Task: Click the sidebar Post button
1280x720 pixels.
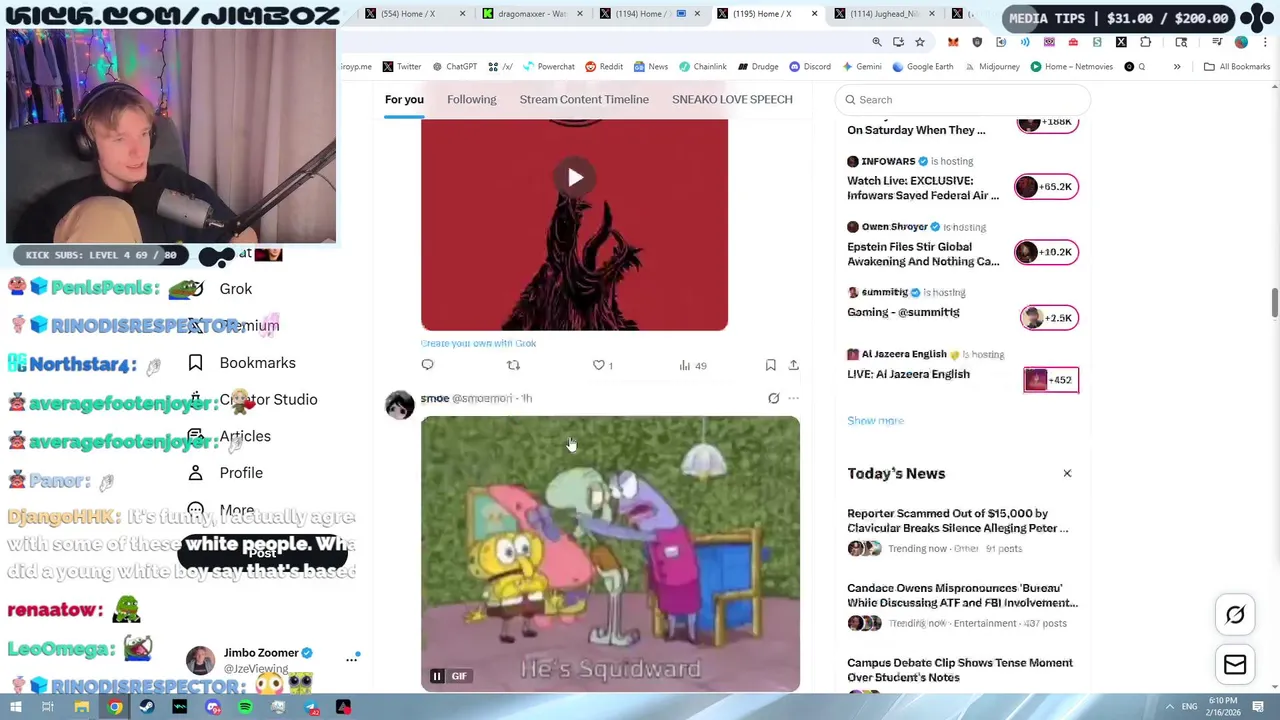Action: [262, 552]
